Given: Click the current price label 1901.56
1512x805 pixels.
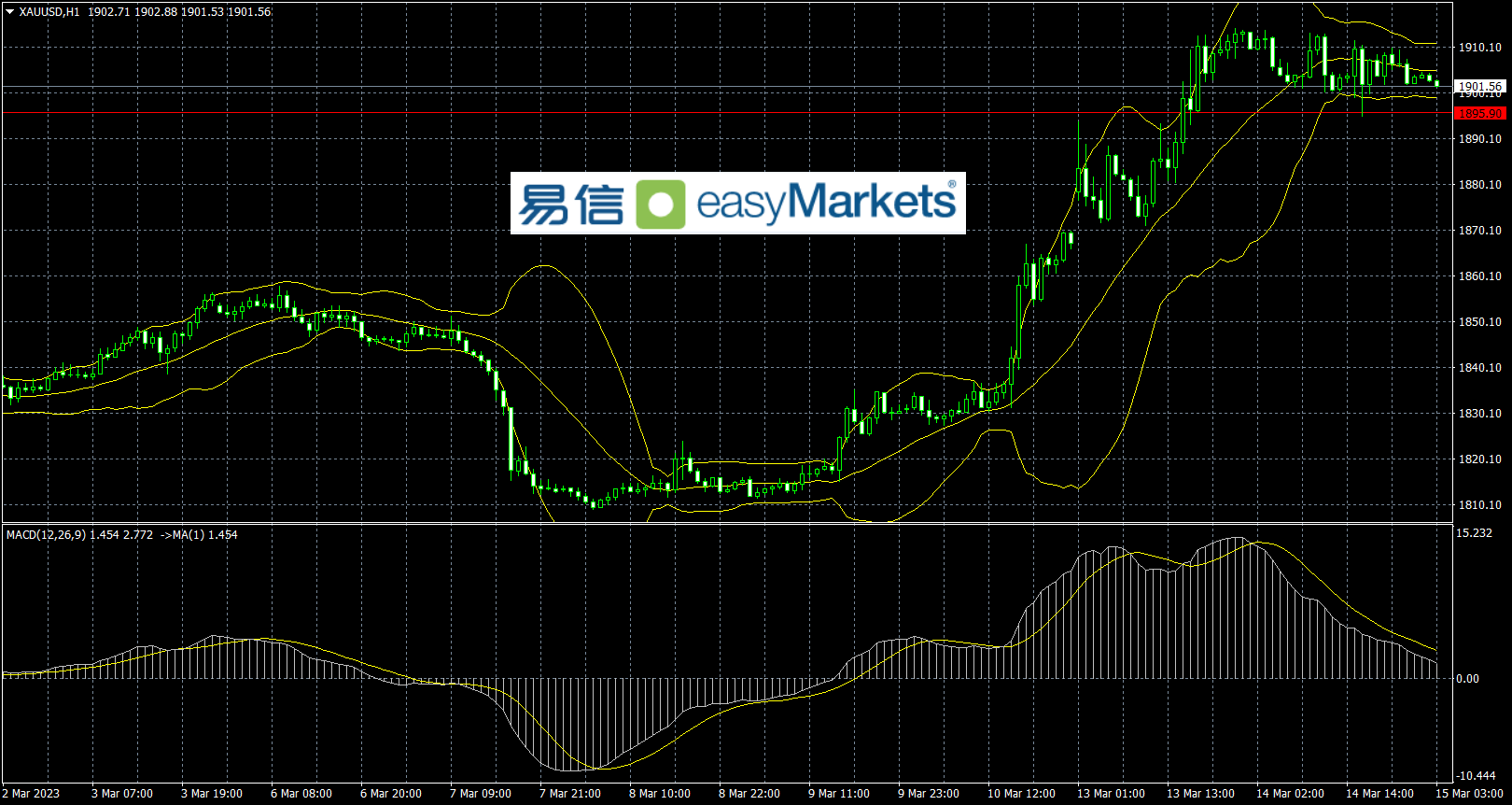Looking at the screenshot, I should (x=1480, y=86).
